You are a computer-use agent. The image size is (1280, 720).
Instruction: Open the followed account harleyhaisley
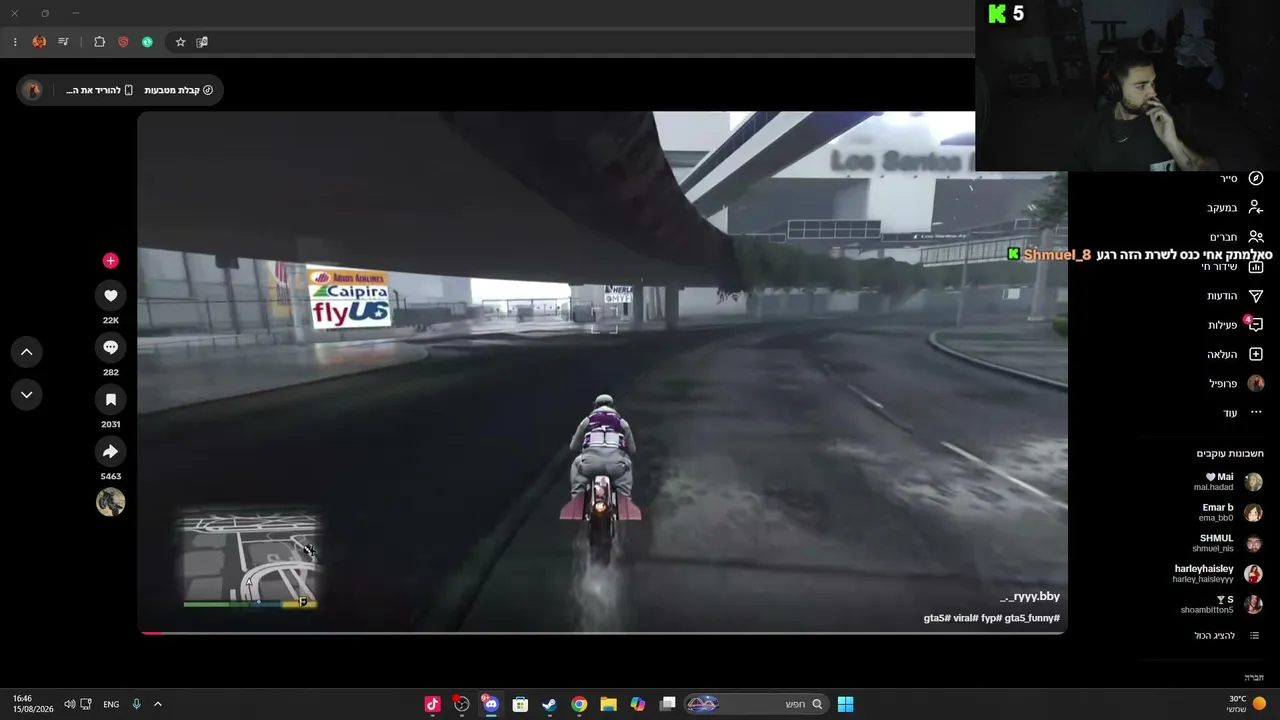pos(1218,574)
